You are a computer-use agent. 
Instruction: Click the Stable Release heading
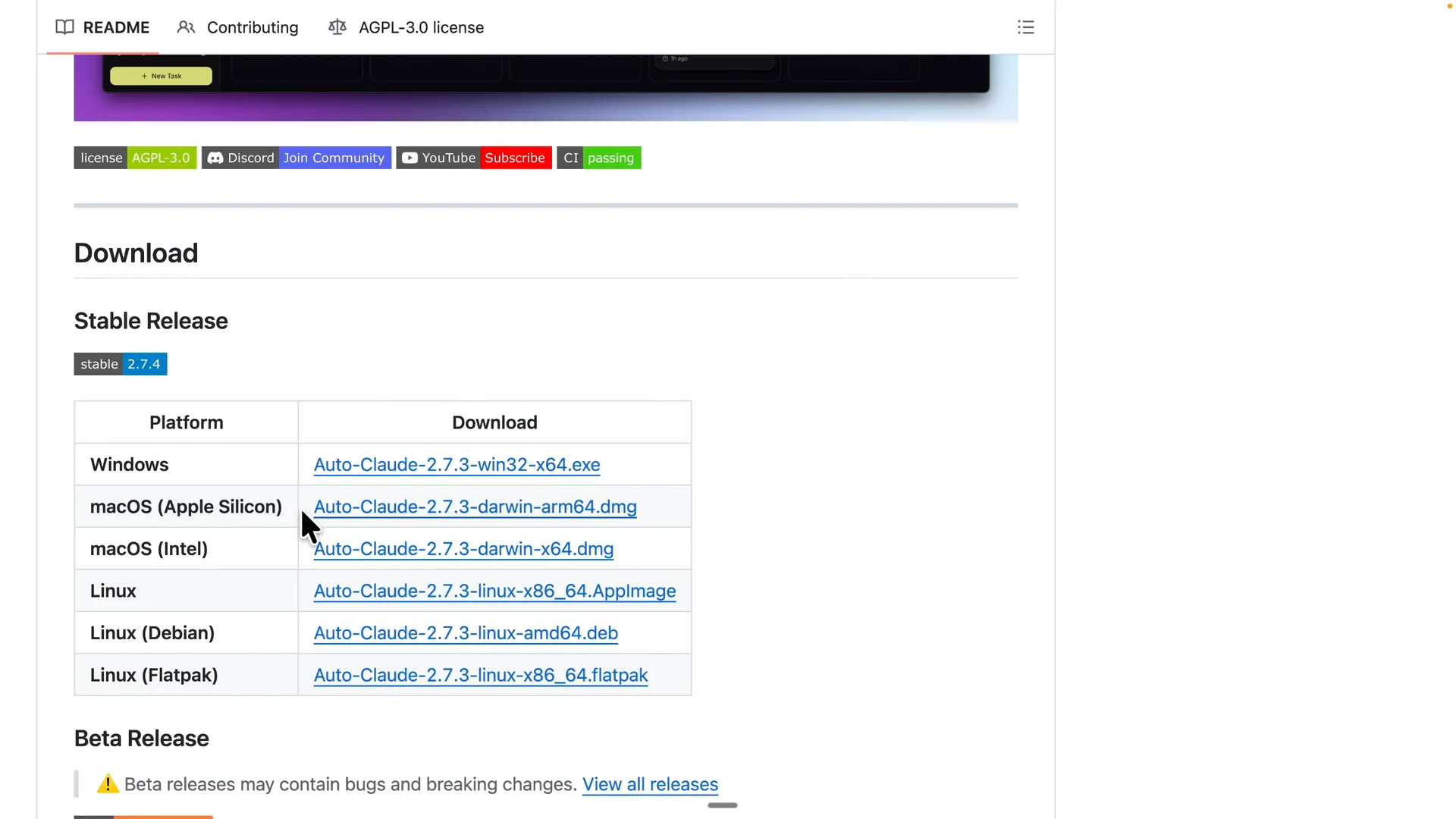click(151, 321)
